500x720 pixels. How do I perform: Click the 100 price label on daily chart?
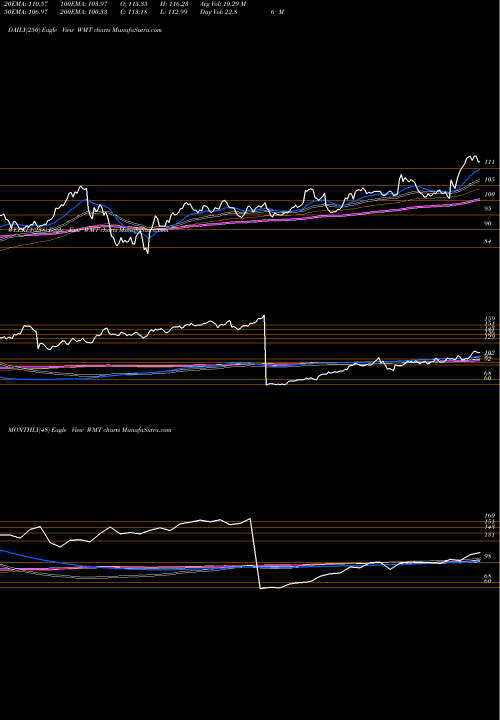pos(489,195)
